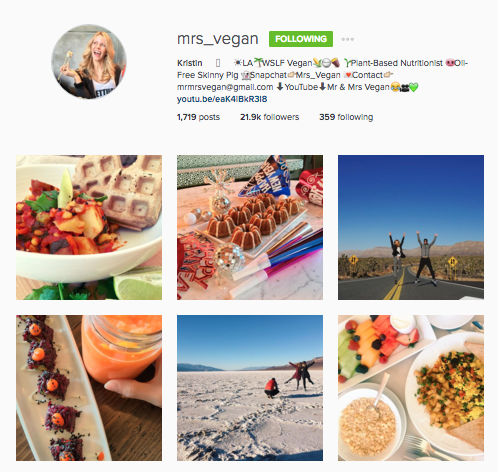View the 359 following list

(346, 117)
